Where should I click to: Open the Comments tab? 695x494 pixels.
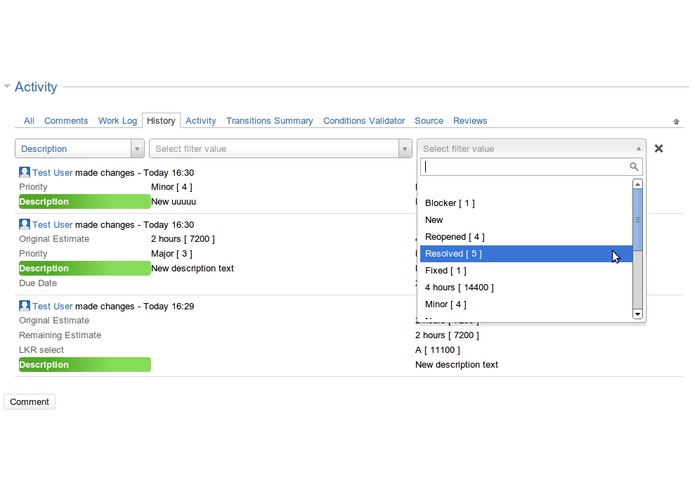(x=66, y=121)
